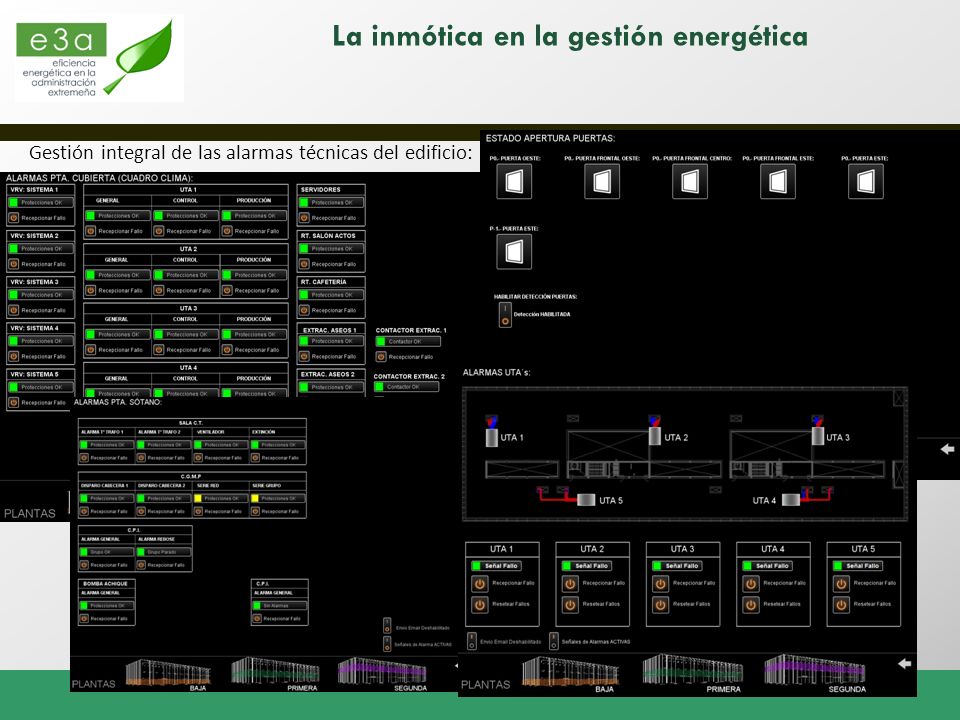Select UTA 4 unit on the floor plan
Image resolution: width=960 pixels, height=720 pixels.
(790, 500)
